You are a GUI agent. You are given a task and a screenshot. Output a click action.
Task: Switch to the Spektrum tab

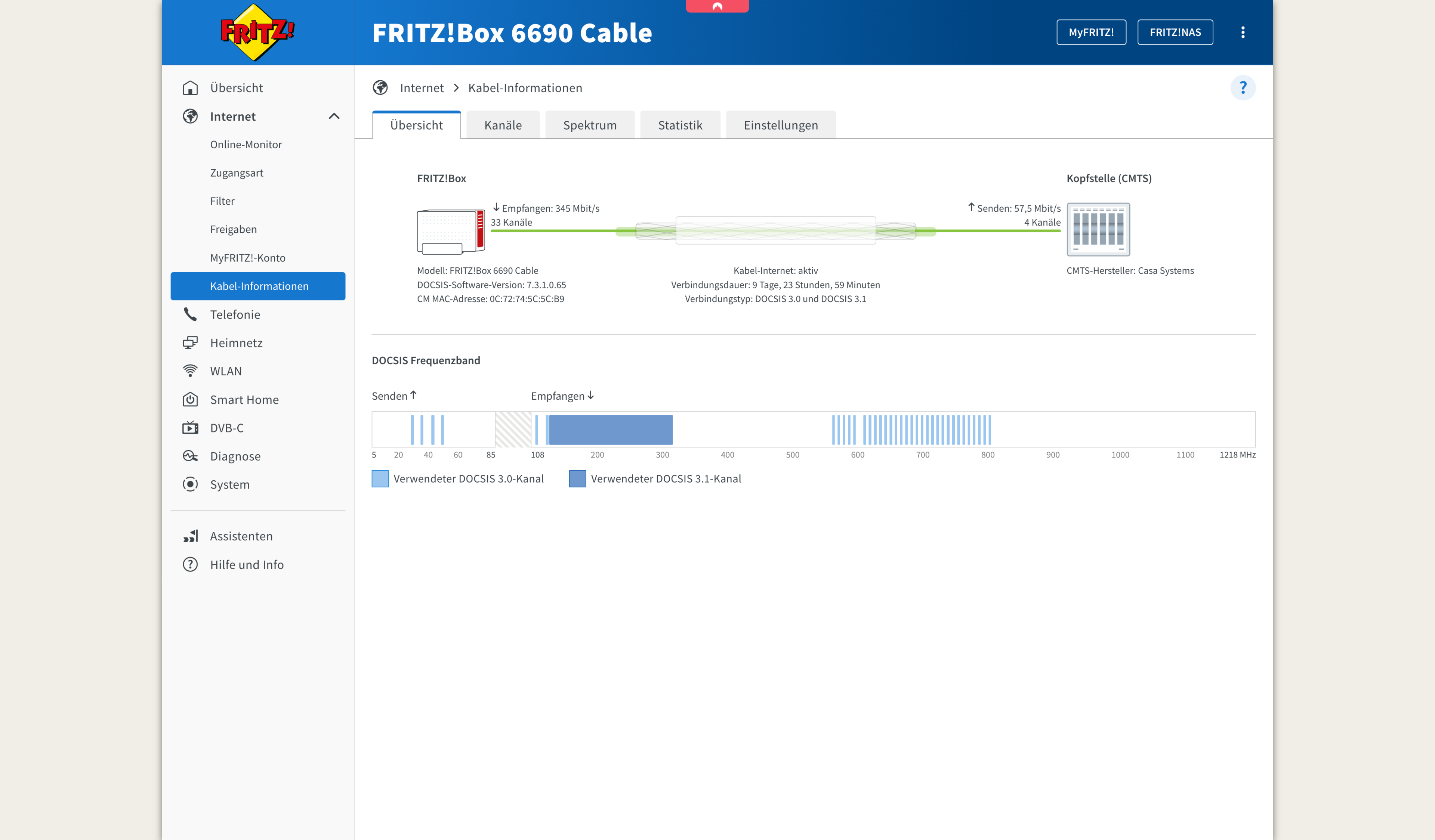pos(589,125)
